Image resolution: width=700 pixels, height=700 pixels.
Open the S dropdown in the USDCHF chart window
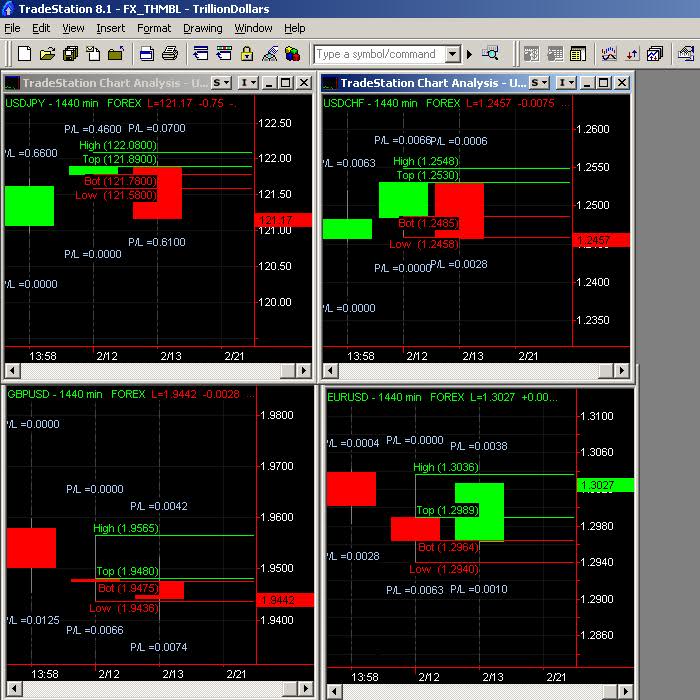pos(539,83)
